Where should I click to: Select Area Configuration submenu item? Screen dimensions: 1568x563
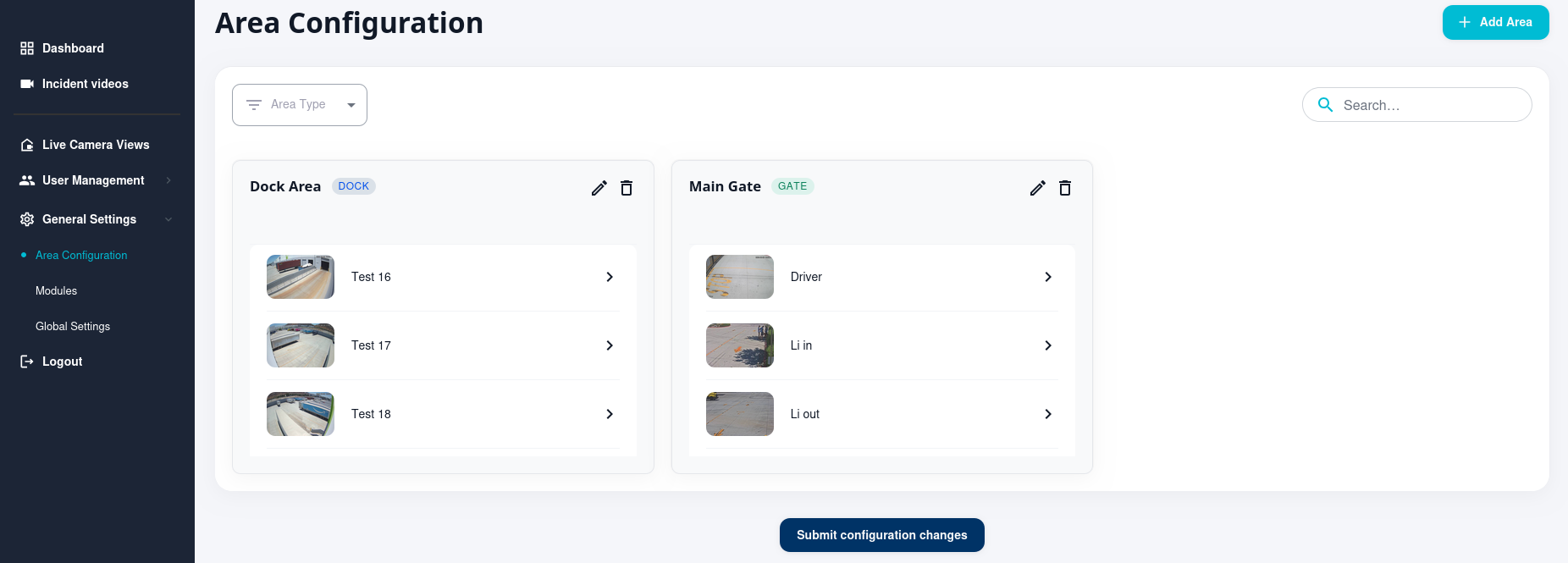[x=81, y=255]
